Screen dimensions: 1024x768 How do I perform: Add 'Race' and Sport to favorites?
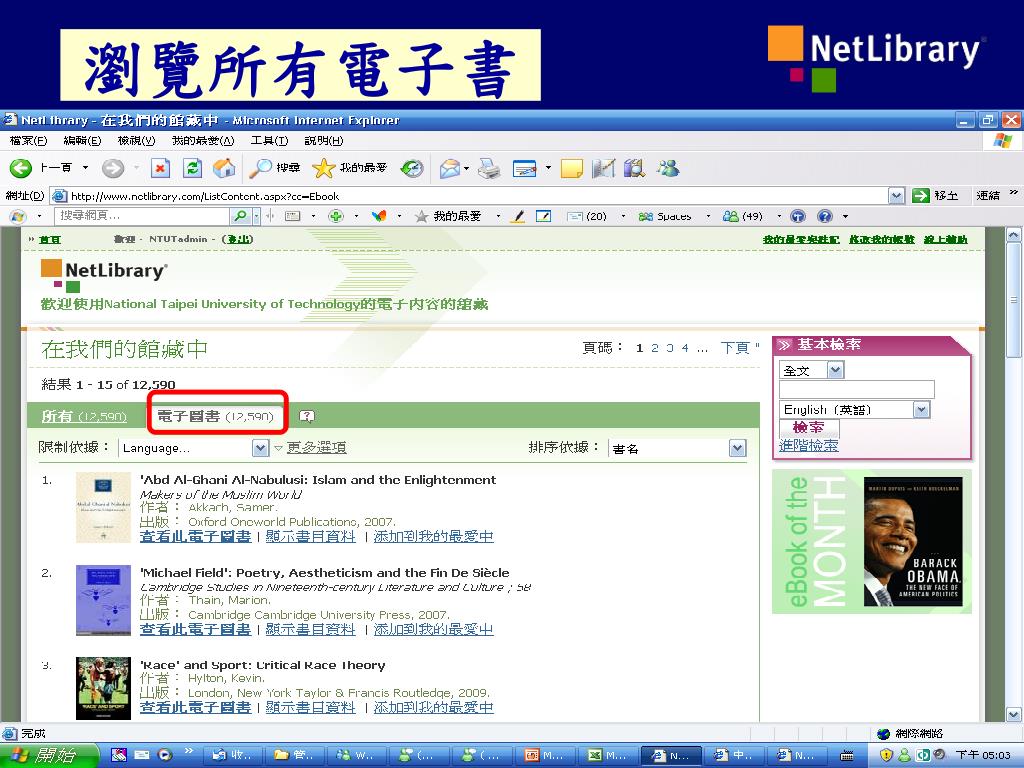[434, 707]
